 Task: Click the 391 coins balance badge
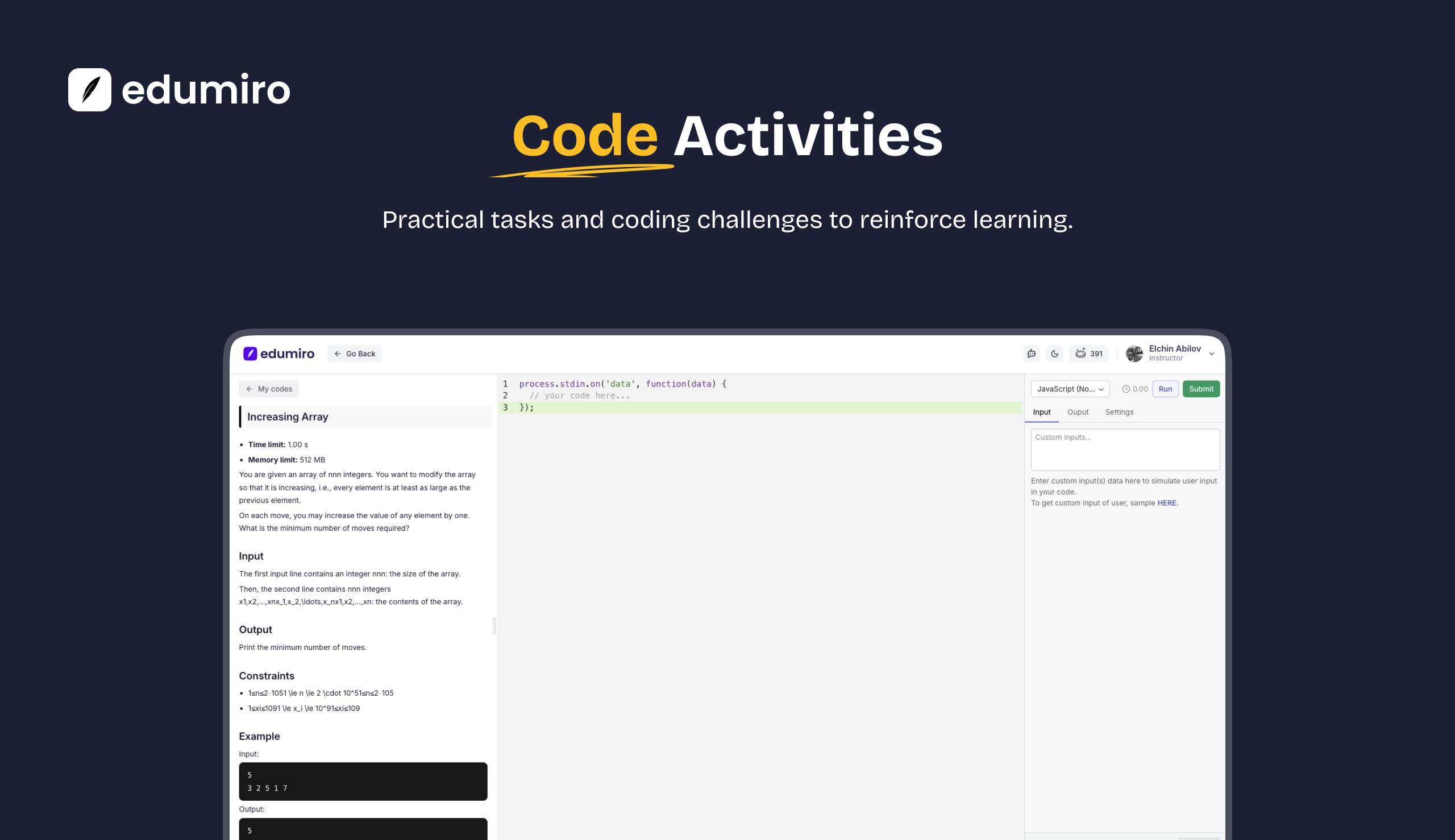(1088, 354)
